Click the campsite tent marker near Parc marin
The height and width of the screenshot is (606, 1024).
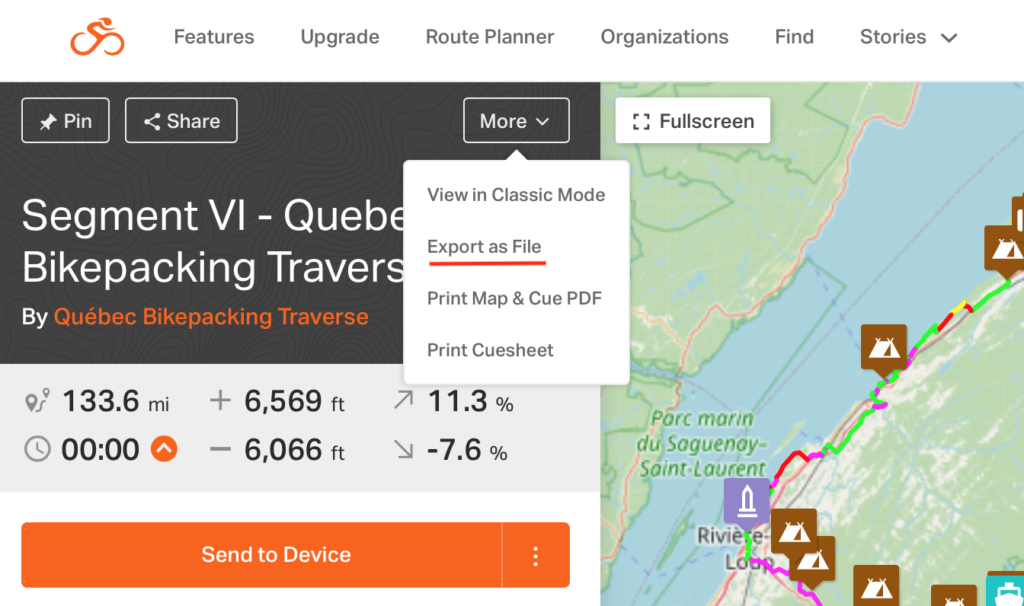tap(884, 349)
